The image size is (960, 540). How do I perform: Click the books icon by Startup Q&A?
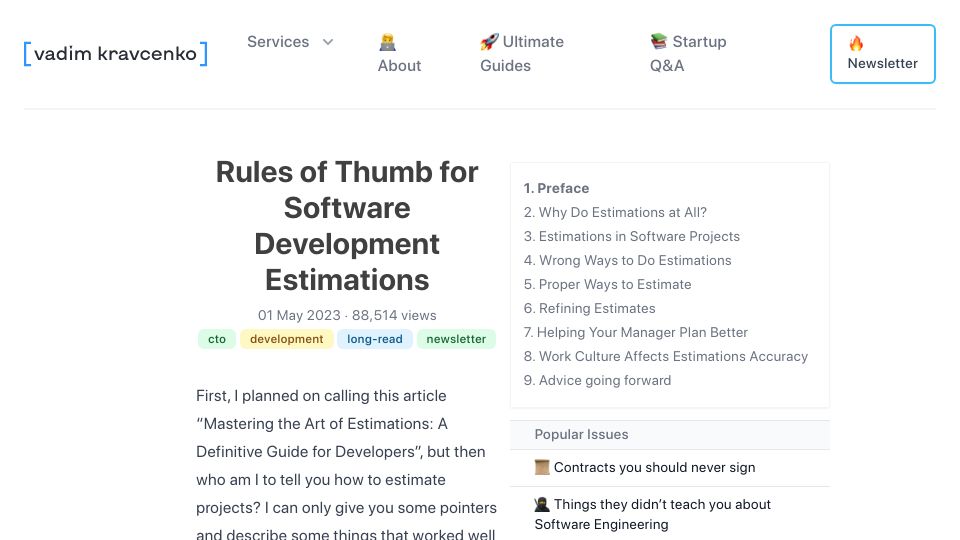pyautogui.click(x=659, y=42)
